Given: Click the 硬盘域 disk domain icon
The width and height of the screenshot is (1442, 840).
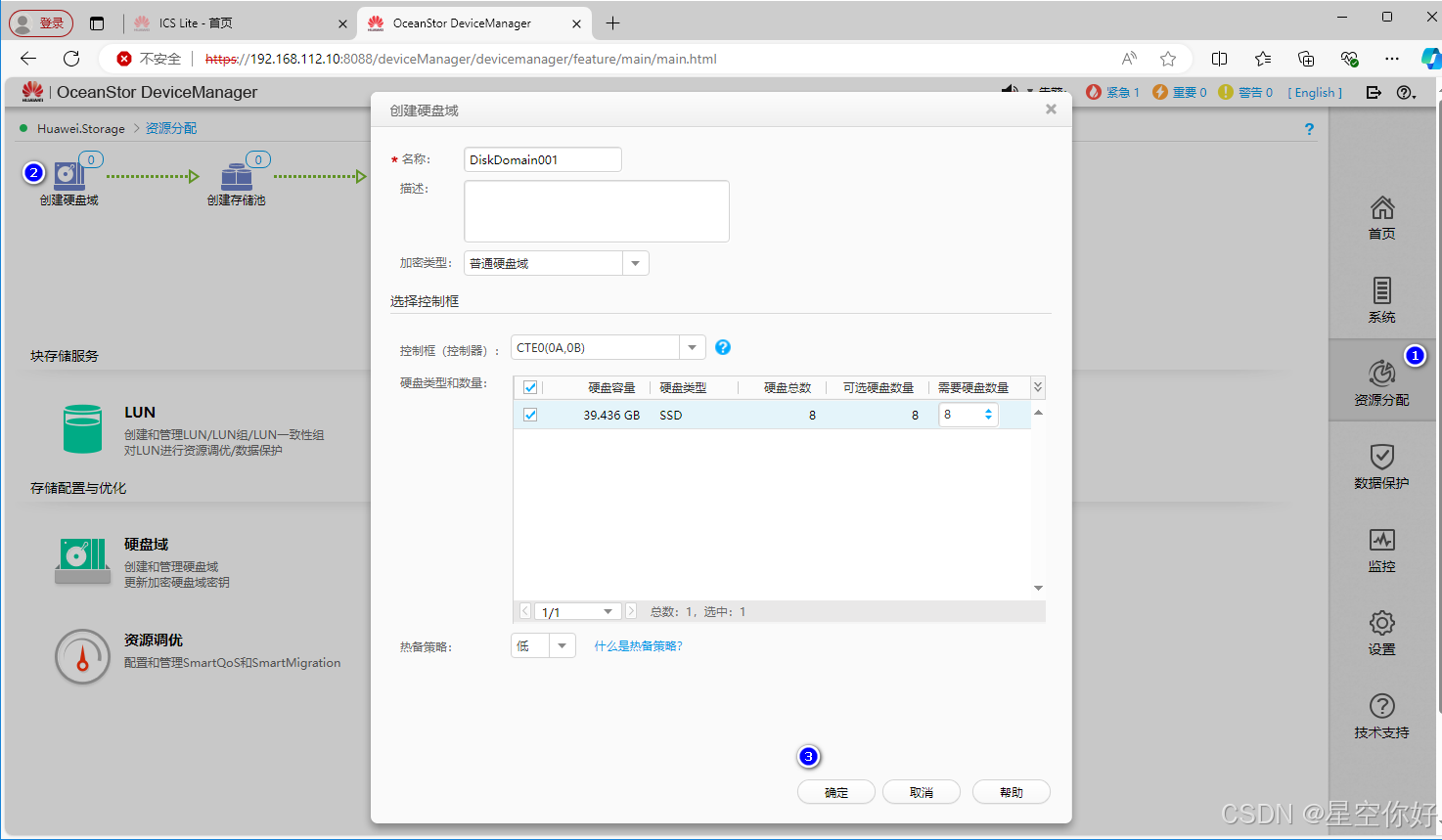Looking at the screenshot, I should point(82,560).
